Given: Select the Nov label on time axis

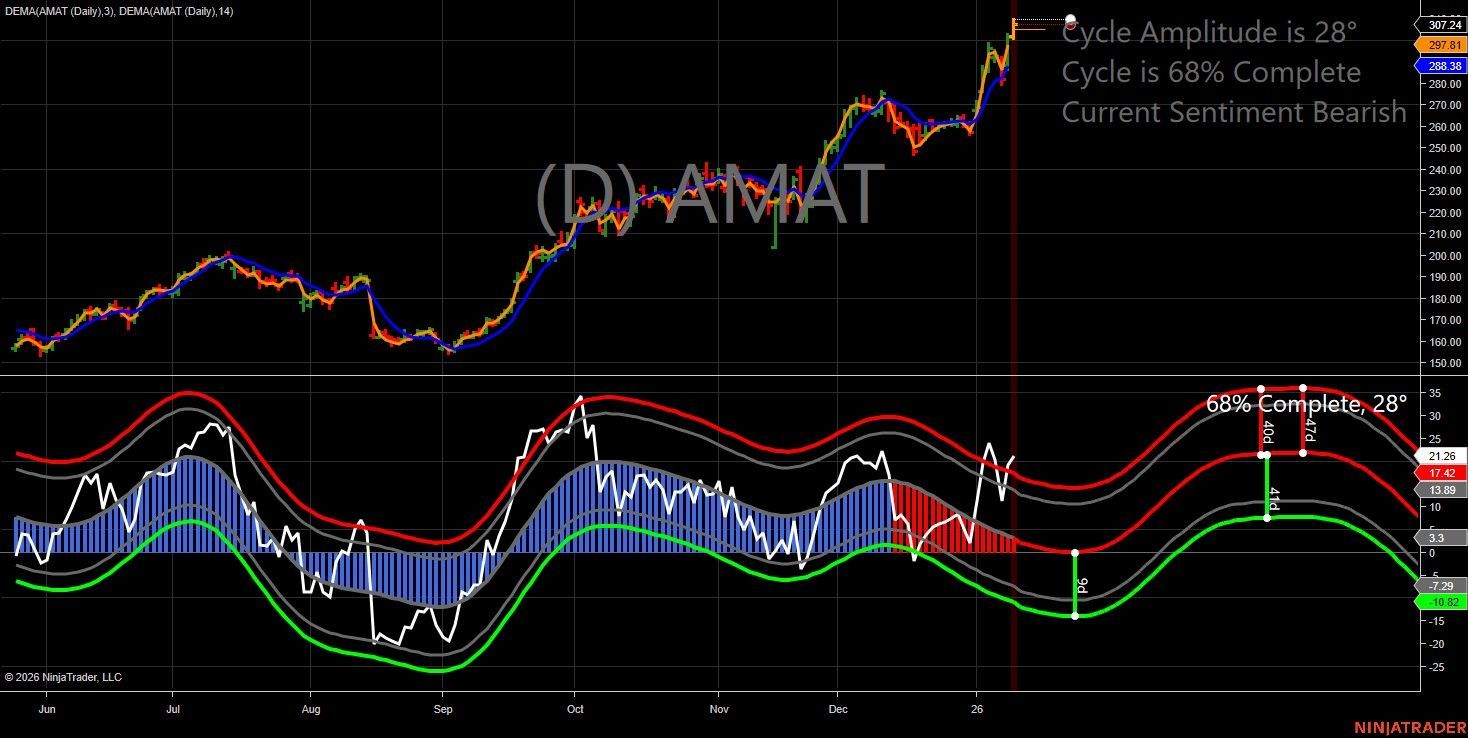Looking at the screenshot, I should (717, 710).
